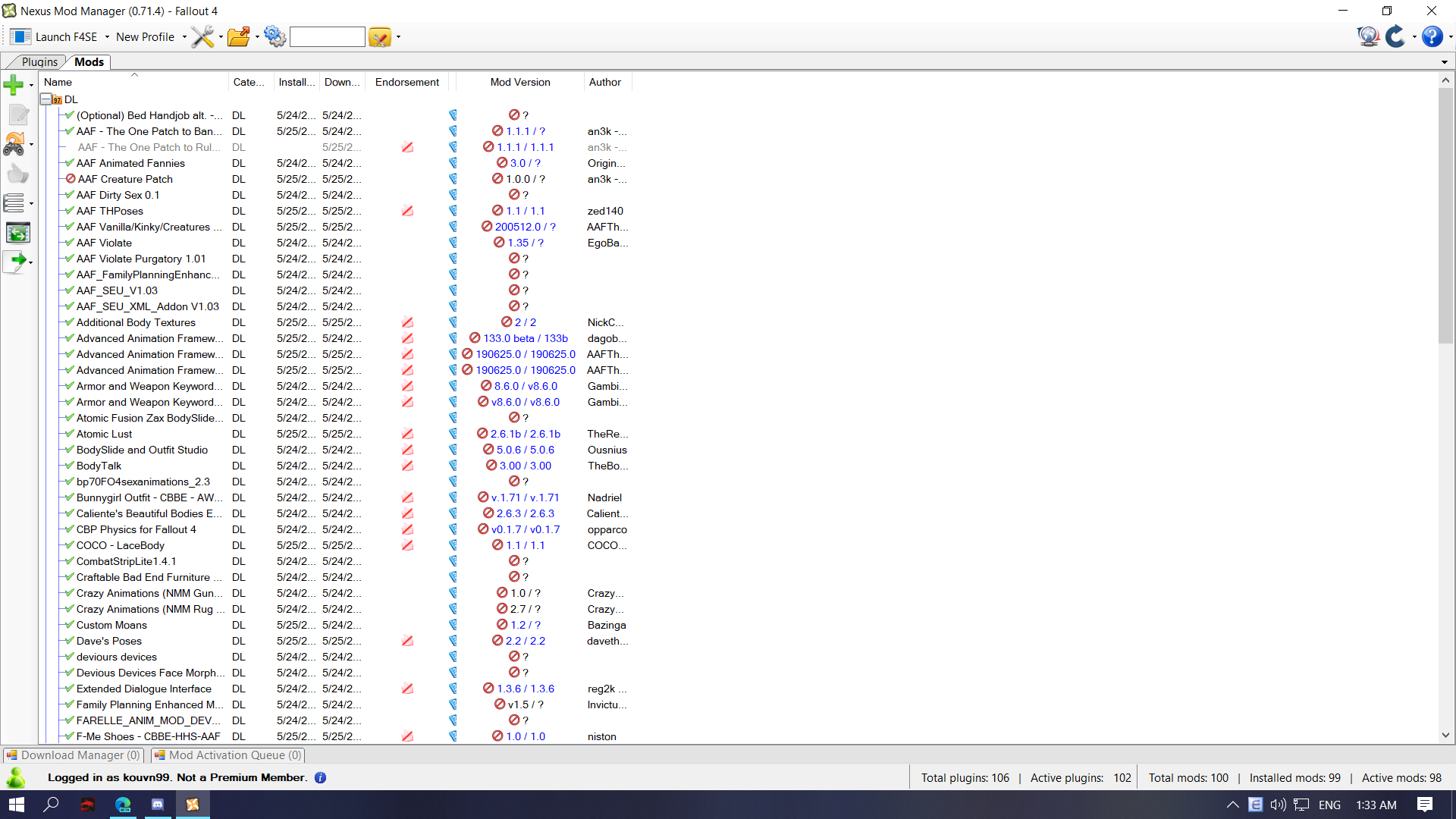The width and height of the screenshot is (1456, 819).
Task: Open the Launch F4SE dropdown arrow
Action: click(107, 37)
